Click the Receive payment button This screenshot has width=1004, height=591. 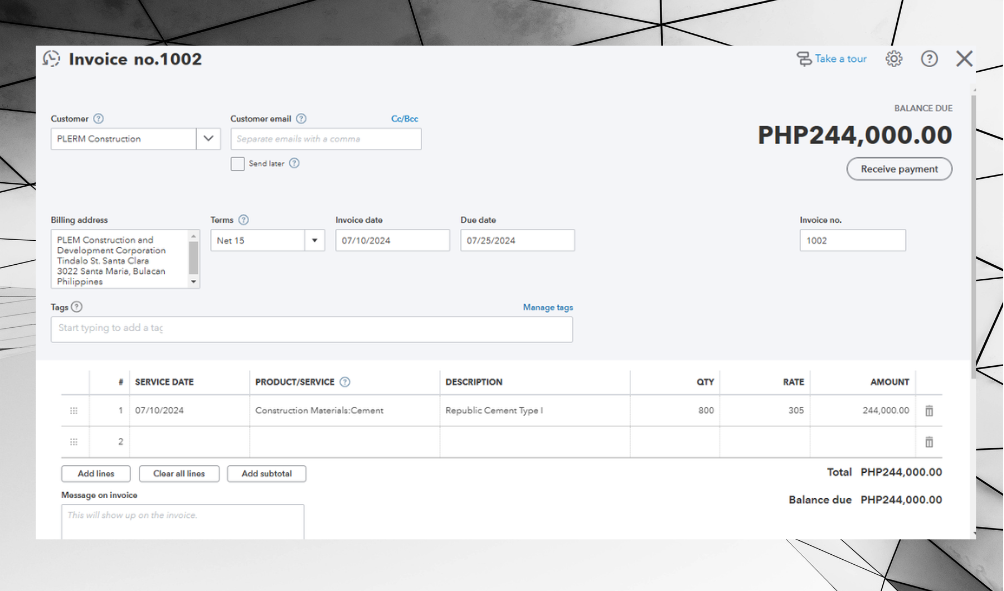pos(899,169)
